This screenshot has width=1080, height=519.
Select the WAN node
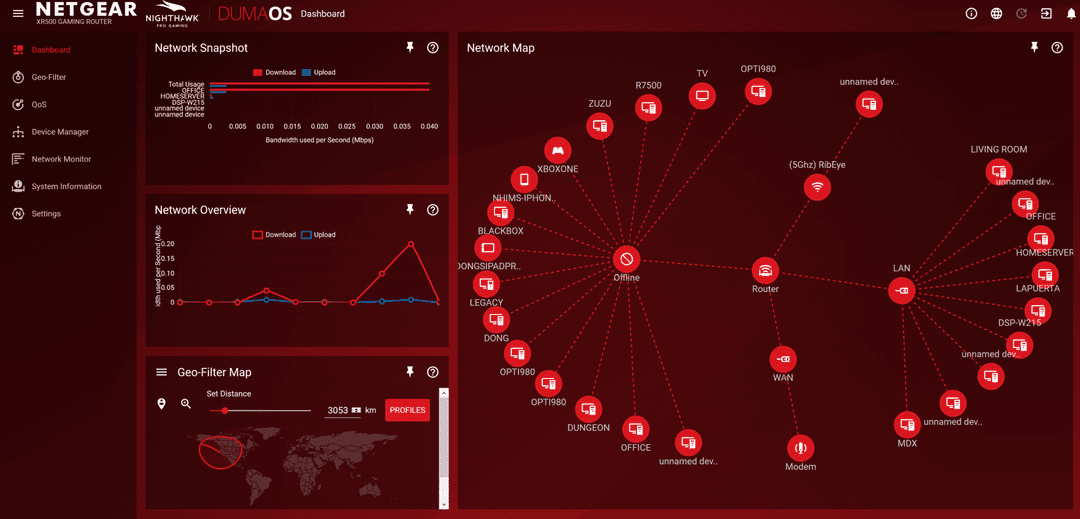(x=783, y=359)
